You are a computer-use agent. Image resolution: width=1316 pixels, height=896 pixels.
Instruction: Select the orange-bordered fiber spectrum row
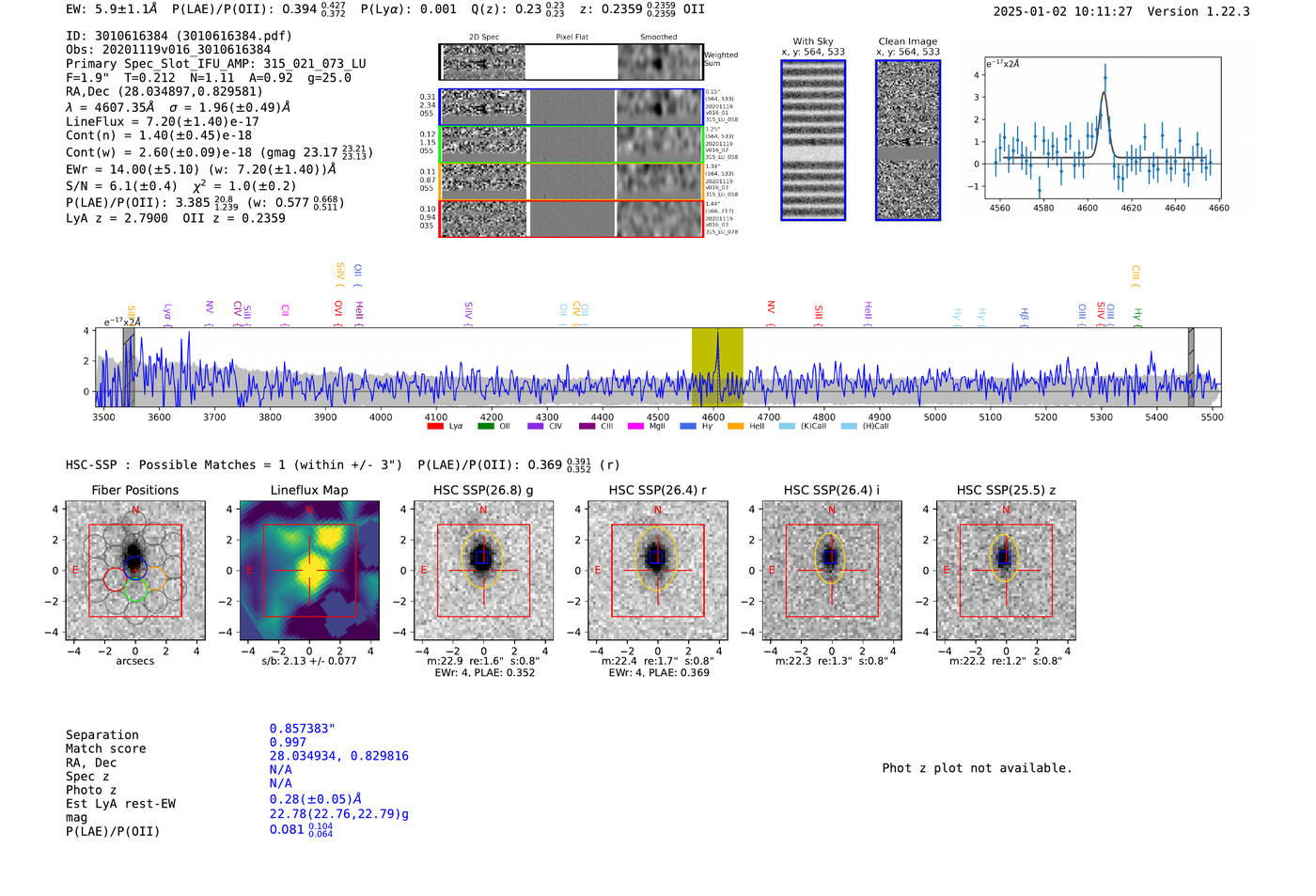572,181
